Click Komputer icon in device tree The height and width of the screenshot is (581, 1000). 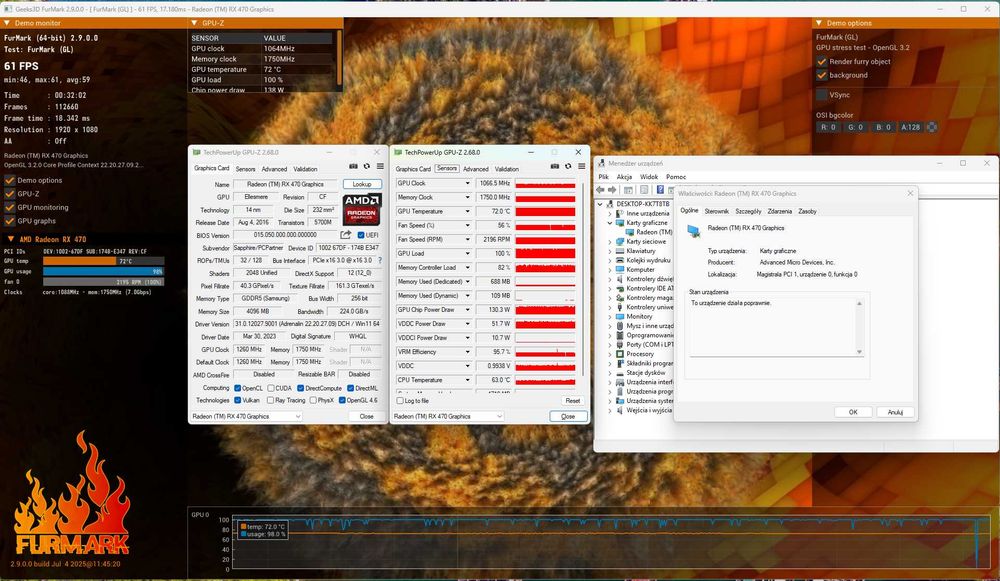pyautogui.click(x=620, y=270)
